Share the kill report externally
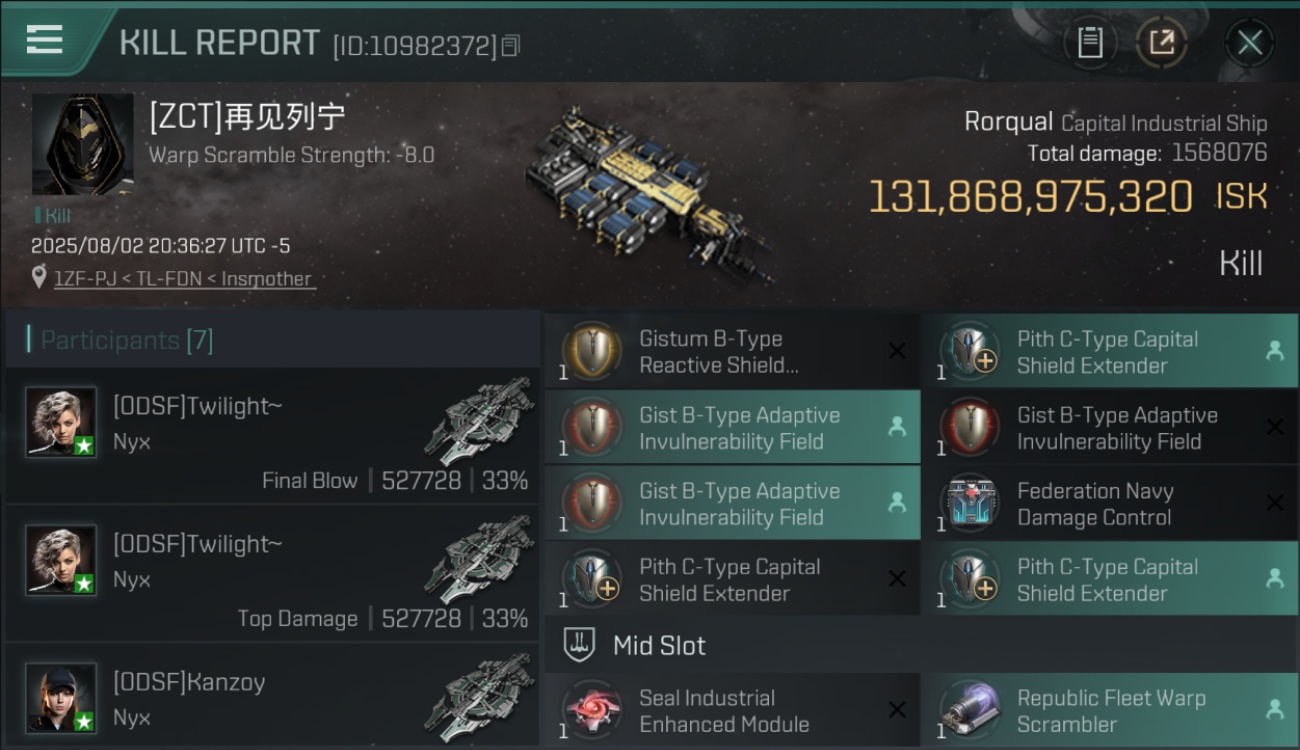The image size is (1300, 750). 1161,42
